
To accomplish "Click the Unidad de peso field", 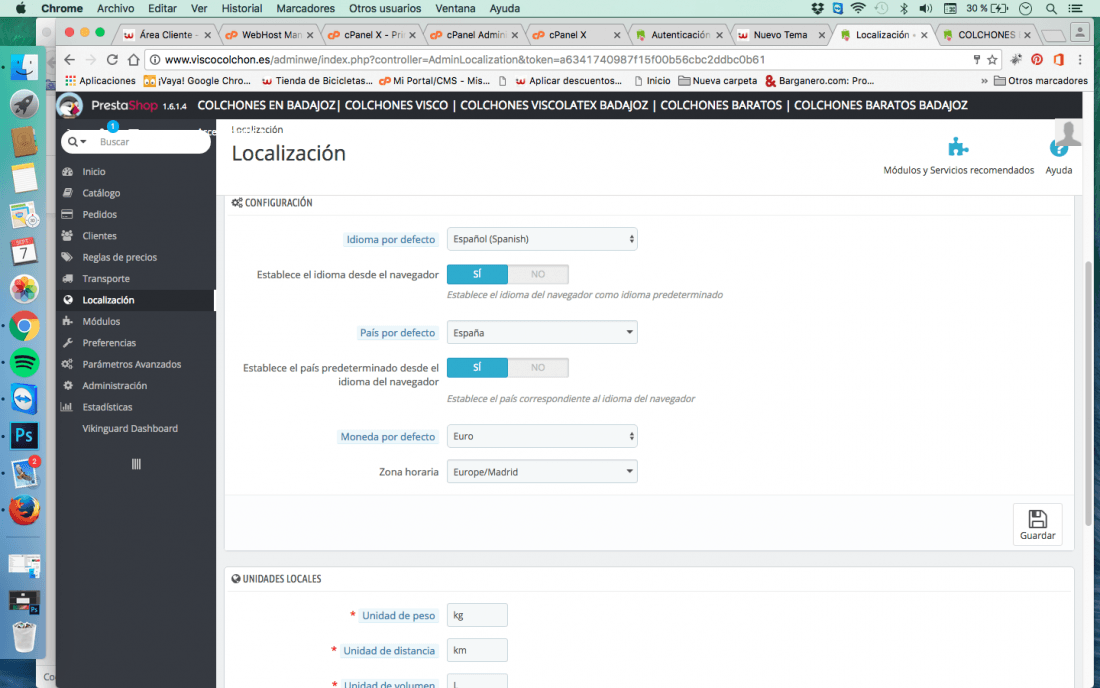I will [477, 615].
